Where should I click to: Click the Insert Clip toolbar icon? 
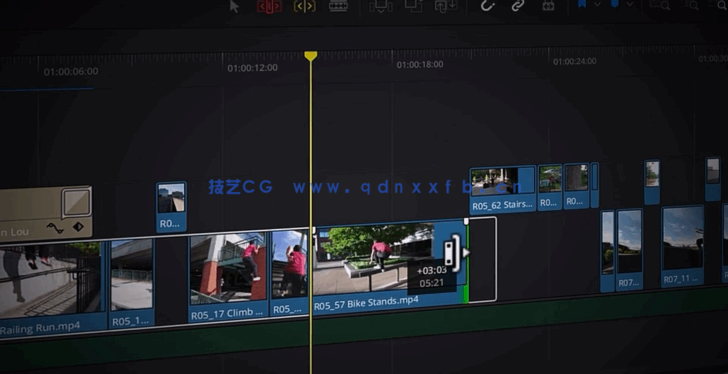click(381, 6)
